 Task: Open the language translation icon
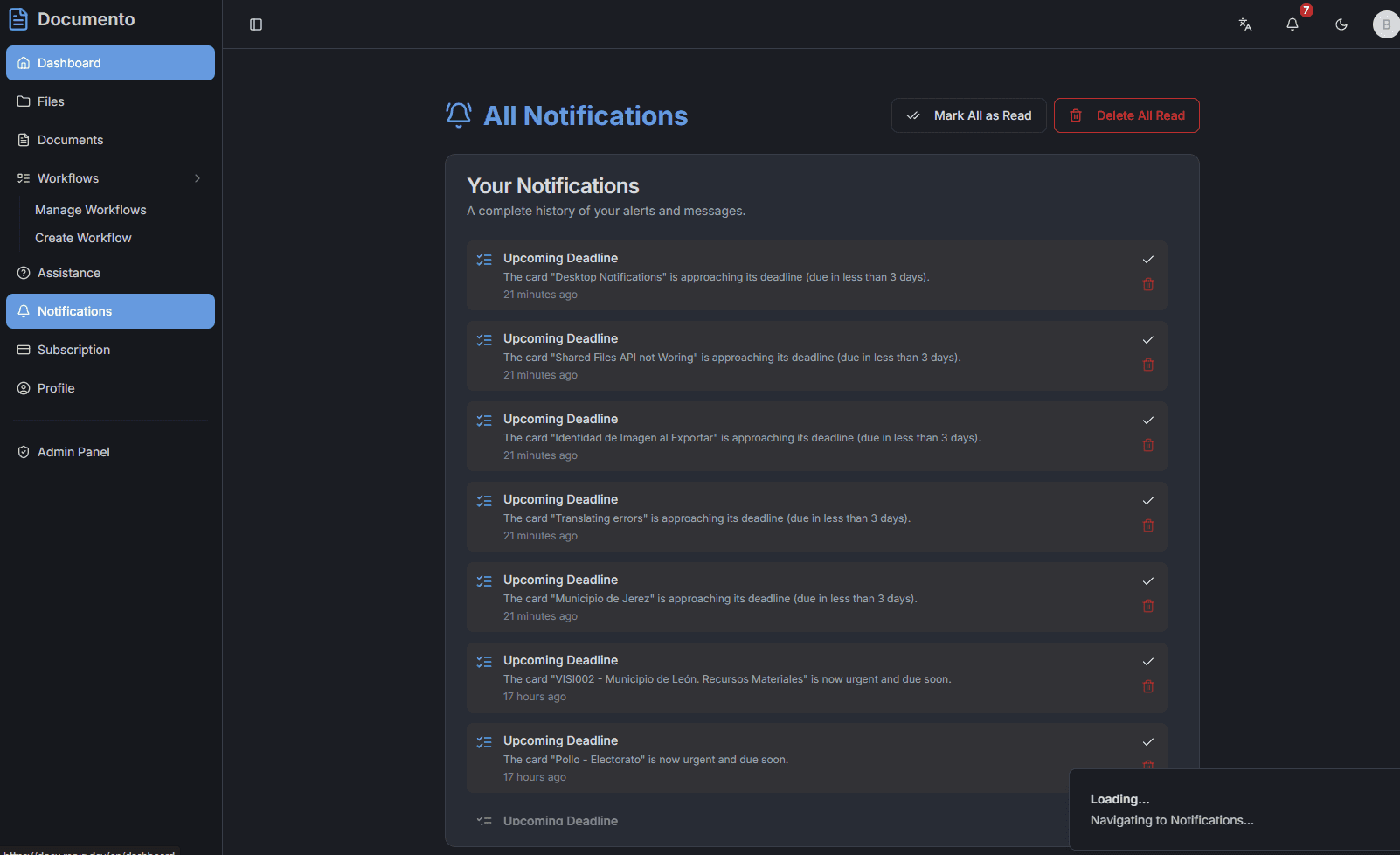pos(1245,24)
